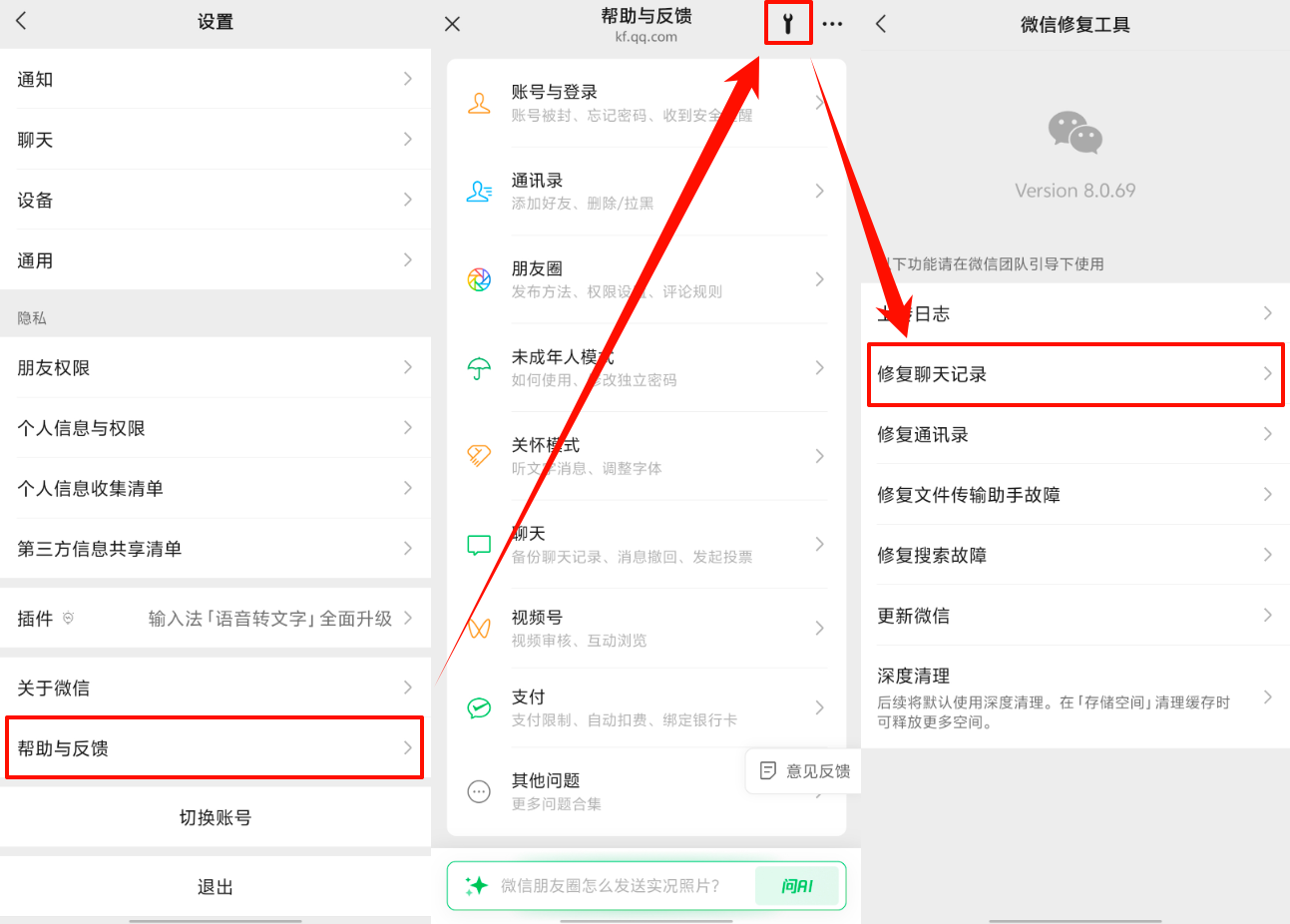Open 帮助与反馈 help and feedback
This screenshot has width=1290, height=924.
(215, 748)
